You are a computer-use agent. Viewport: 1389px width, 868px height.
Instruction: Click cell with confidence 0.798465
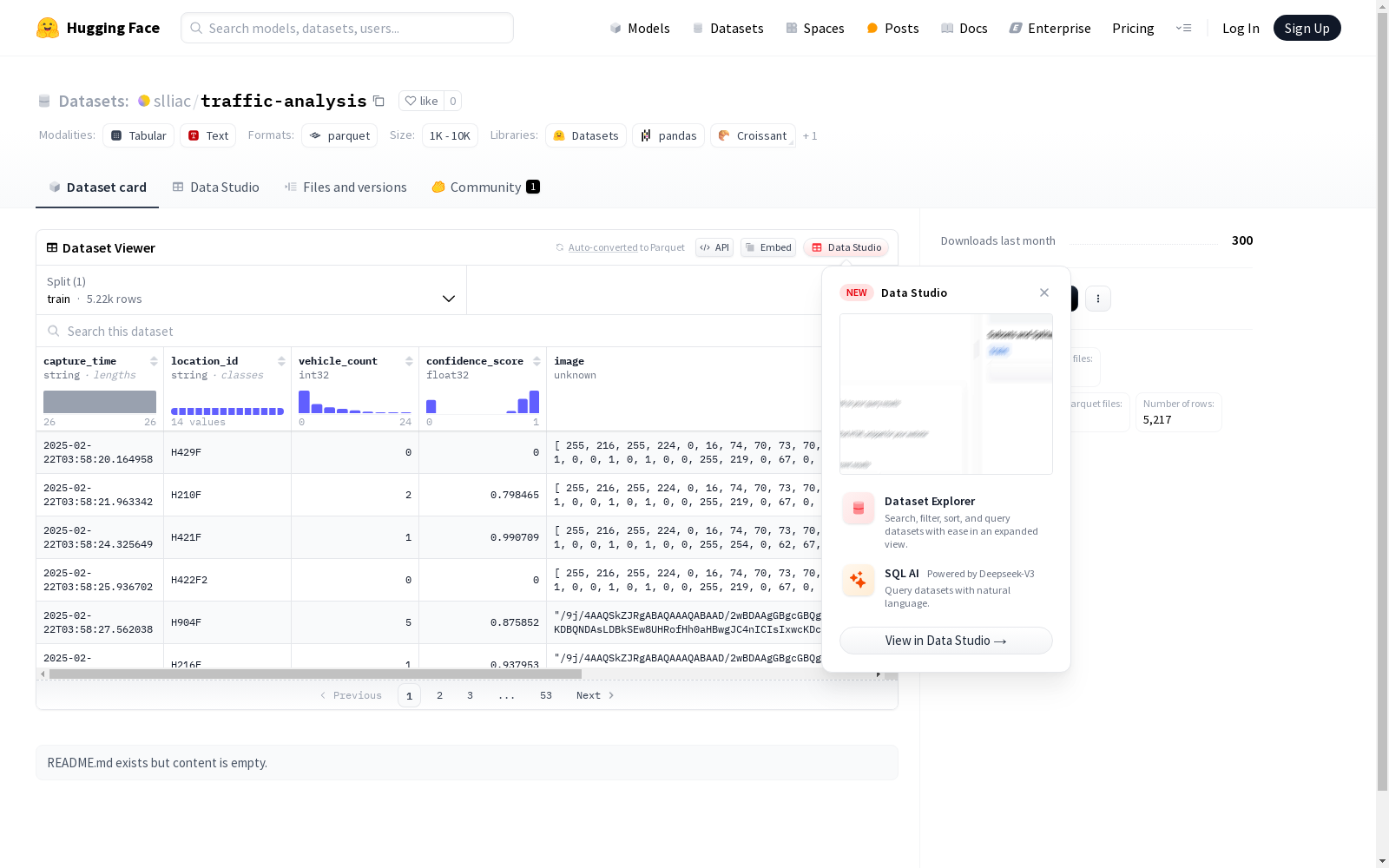(483, 495)
